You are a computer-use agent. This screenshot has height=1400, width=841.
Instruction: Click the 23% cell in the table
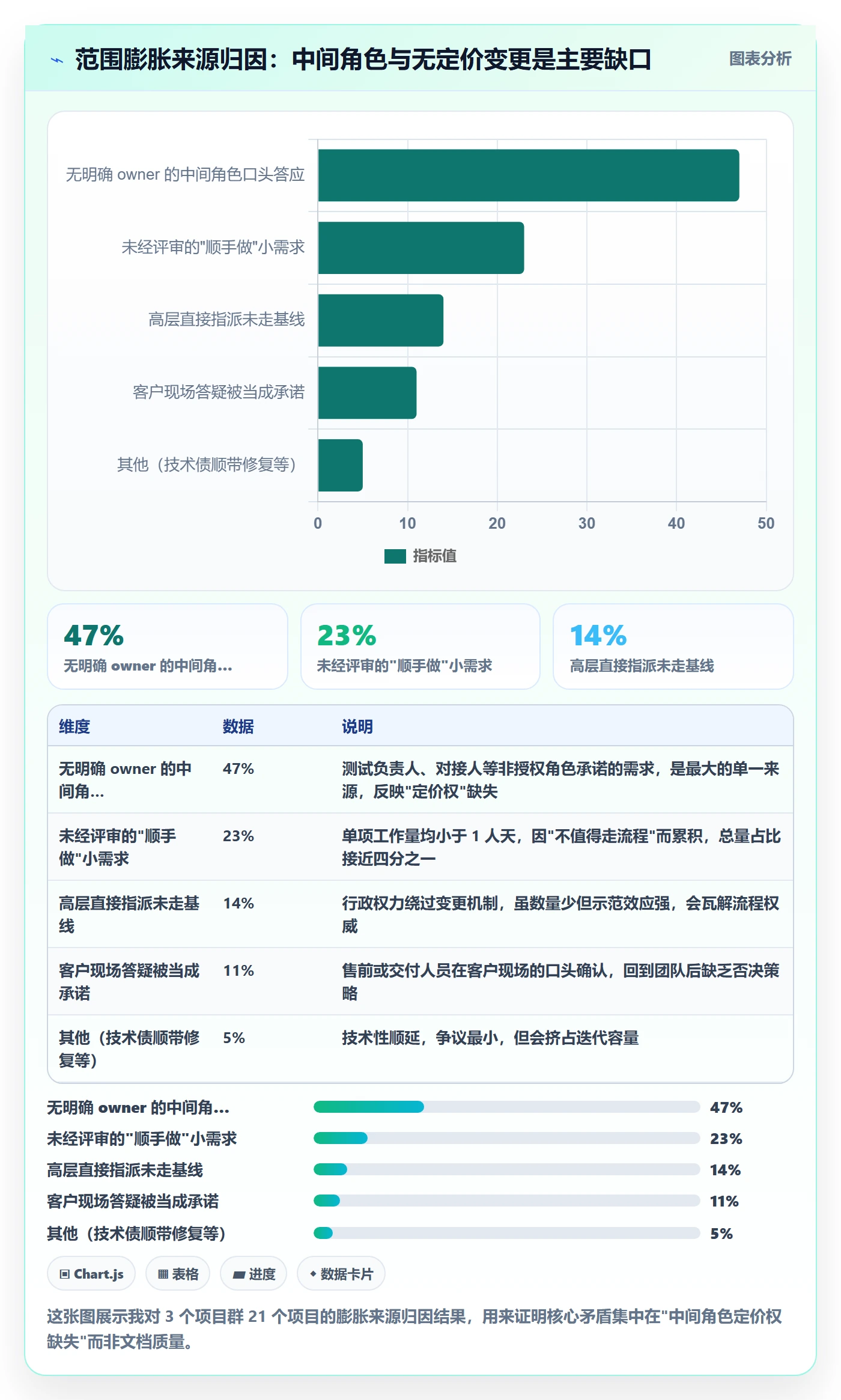[238, 836]
